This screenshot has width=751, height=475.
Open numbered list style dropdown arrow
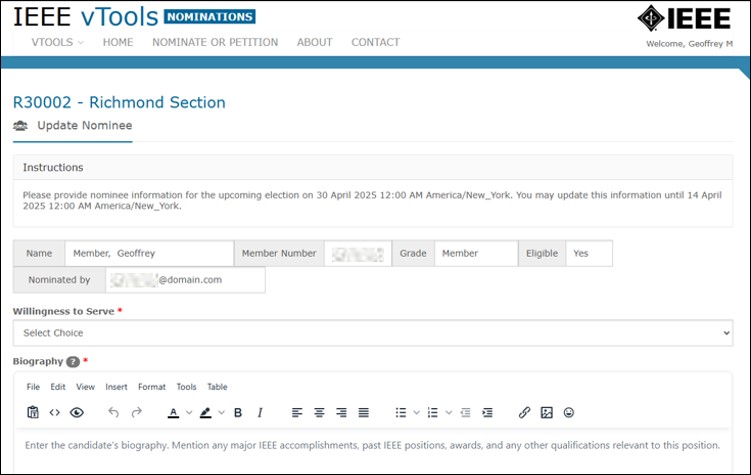pyautogui.click(x=449, y=412)
